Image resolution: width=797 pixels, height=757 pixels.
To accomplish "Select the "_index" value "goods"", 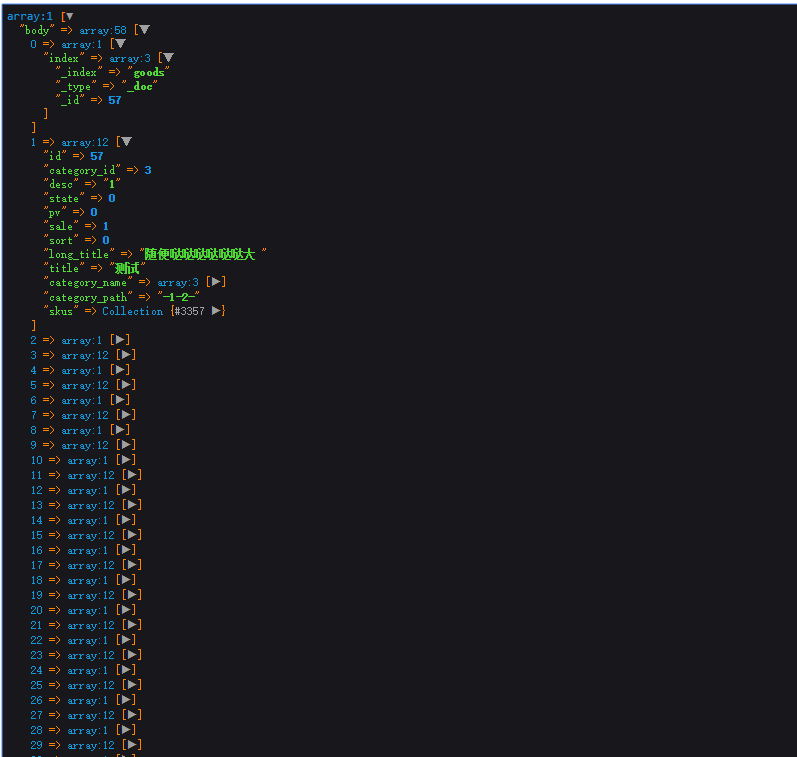I will coord(148,73).
